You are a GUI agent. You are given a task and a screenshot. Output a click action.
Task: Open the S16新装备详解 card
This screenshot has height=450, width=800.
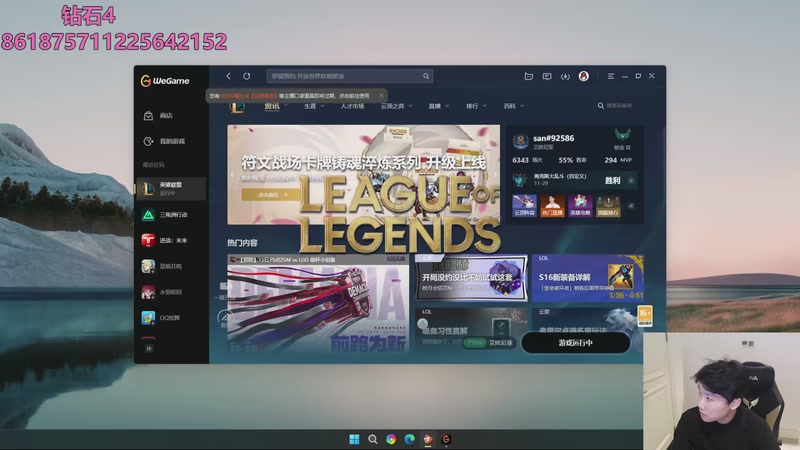pos(587,278)
